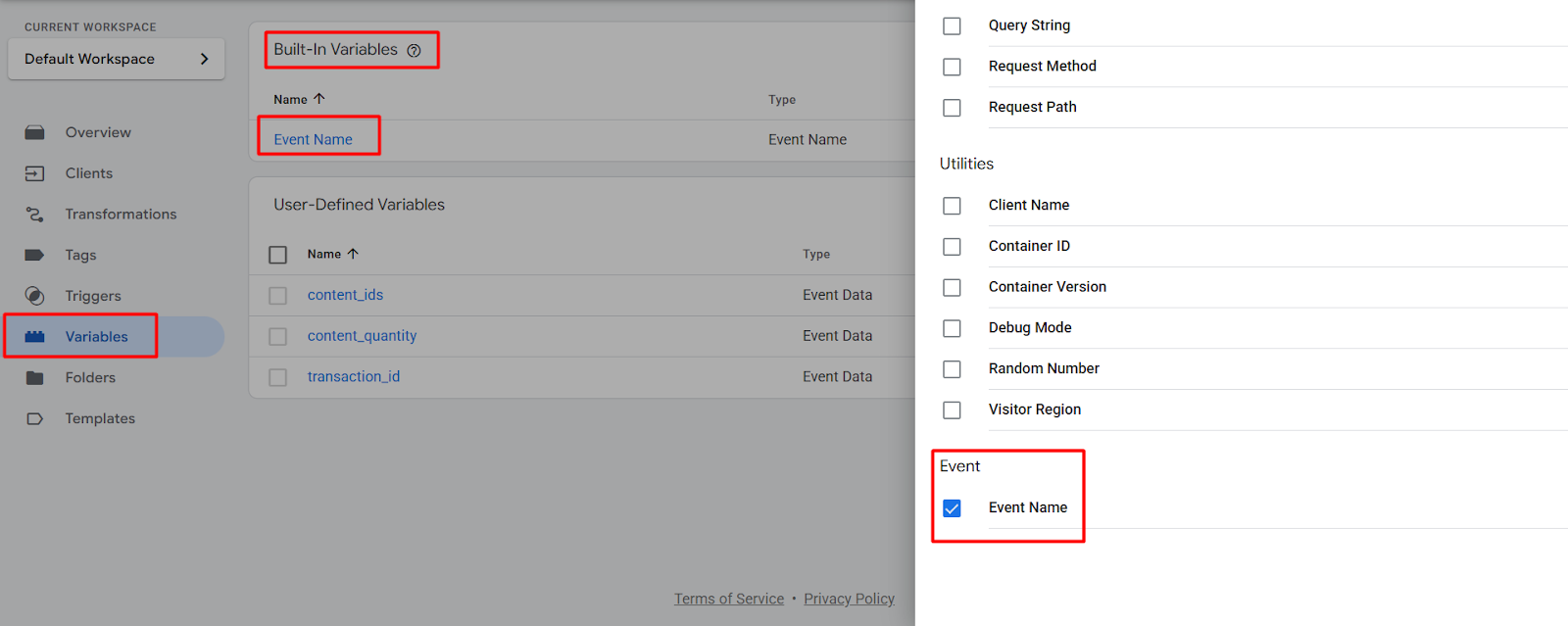Click the Transformations icon in sidebar
Screen dimensions: 1568x626
(34, 215)
